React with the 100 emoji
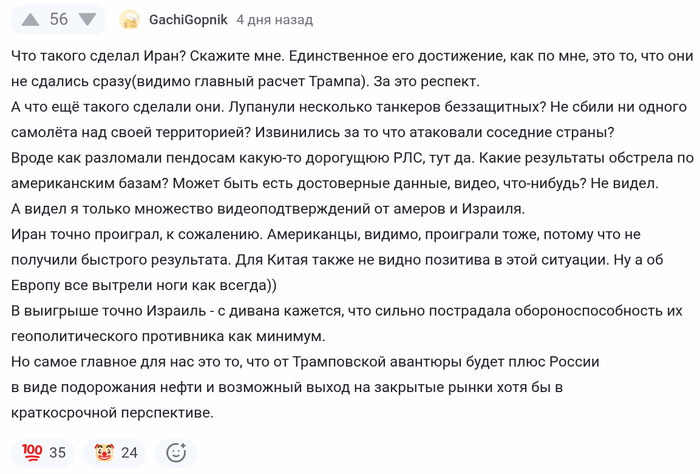The width and height of the screenshot is (700, 474). [32, 452]
